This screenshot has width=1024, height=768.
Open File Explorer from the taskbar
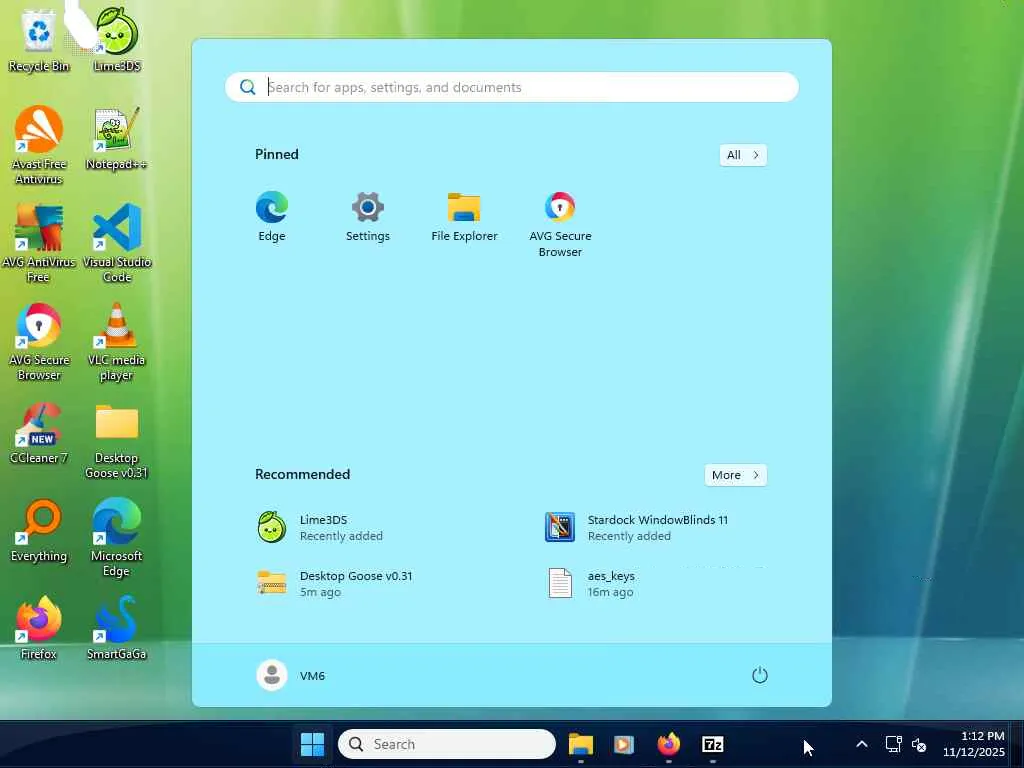click(x=581, y=744)
